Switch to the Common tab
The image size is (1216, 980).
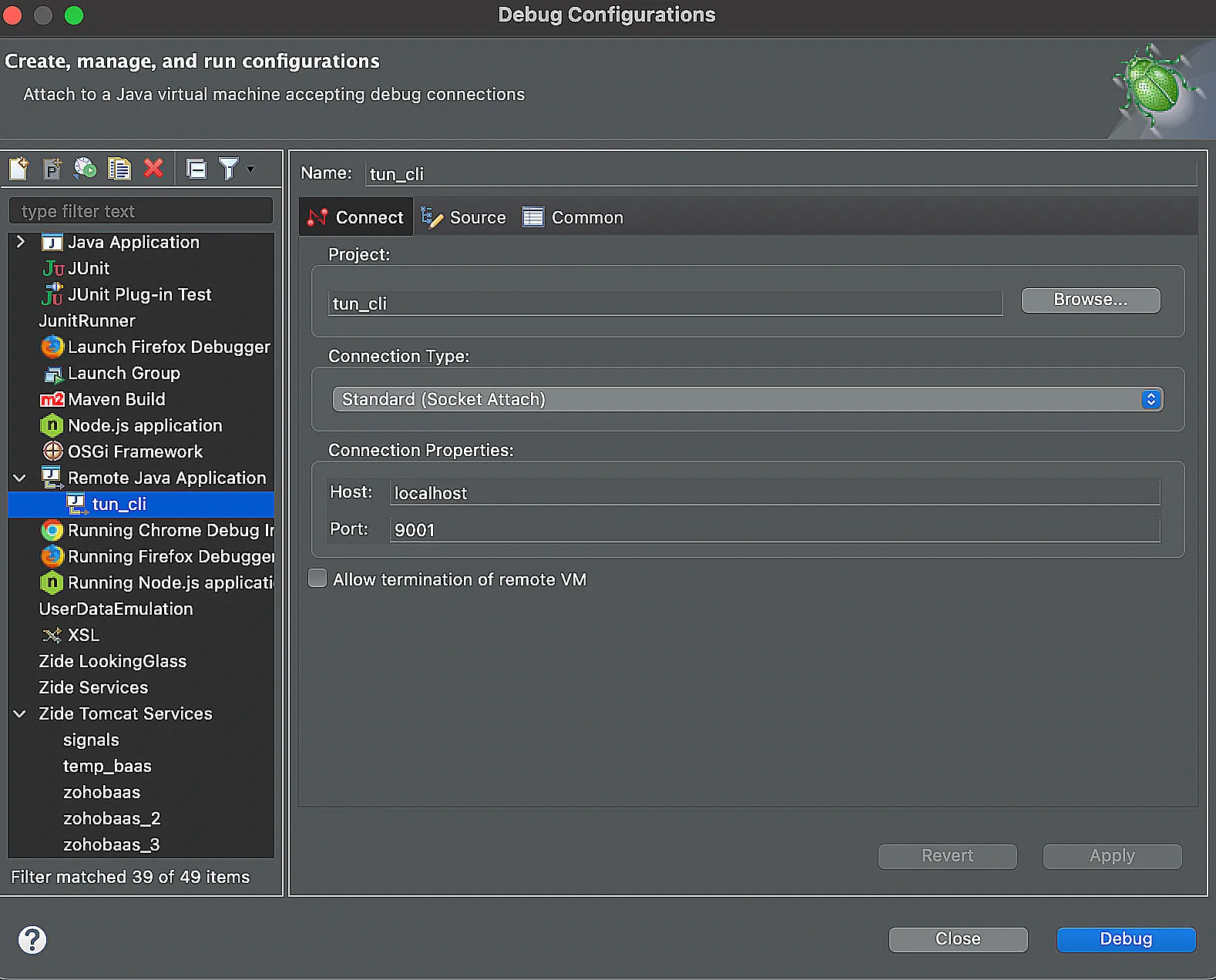573,217
